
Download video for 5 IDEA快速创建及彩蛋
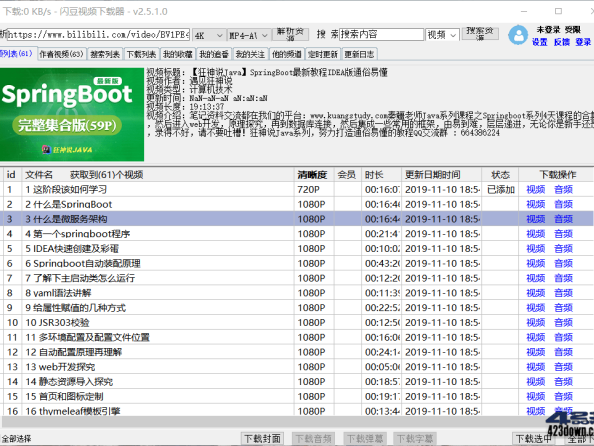point(536,249)
